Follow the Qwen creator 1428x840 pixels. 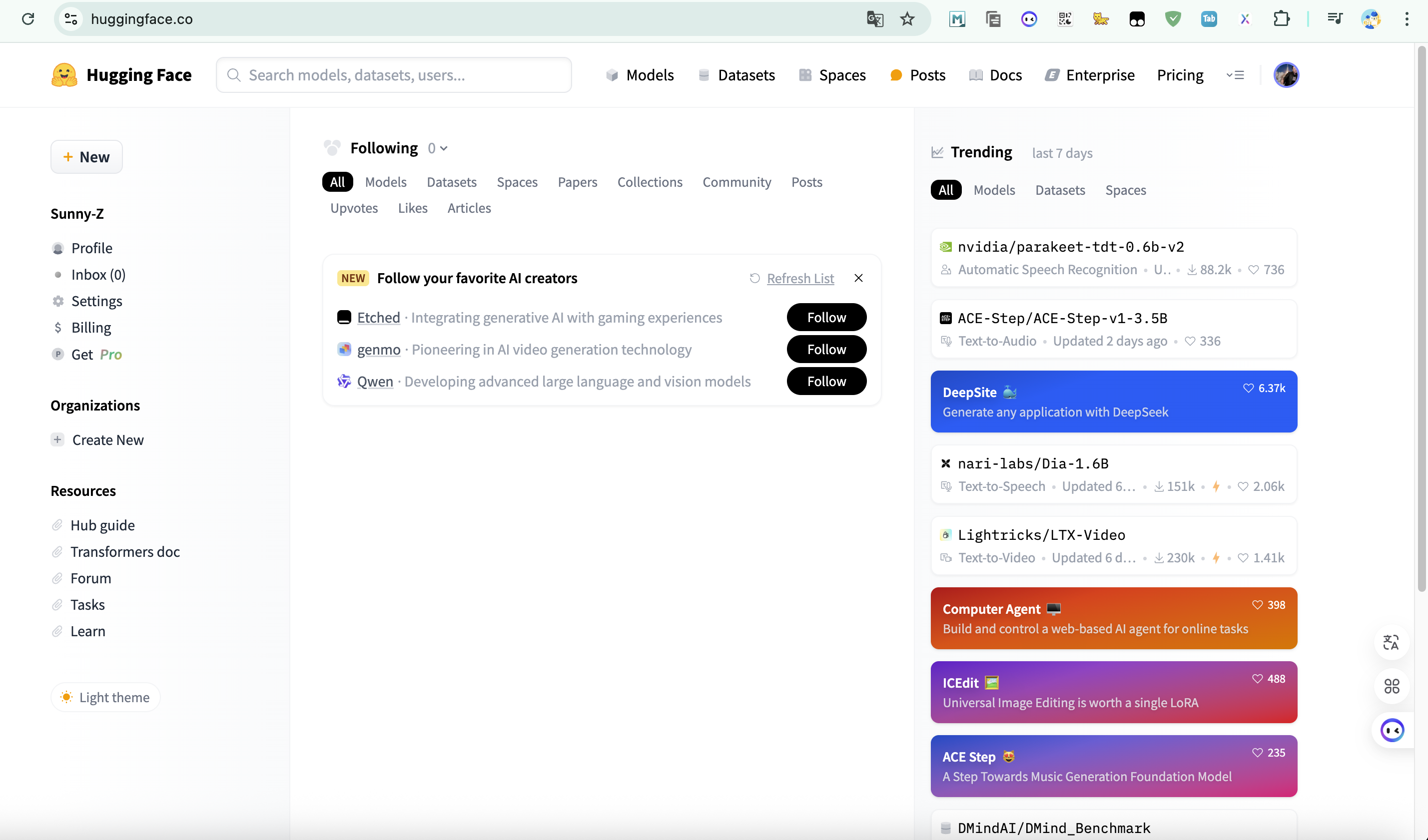pos(826,381)
